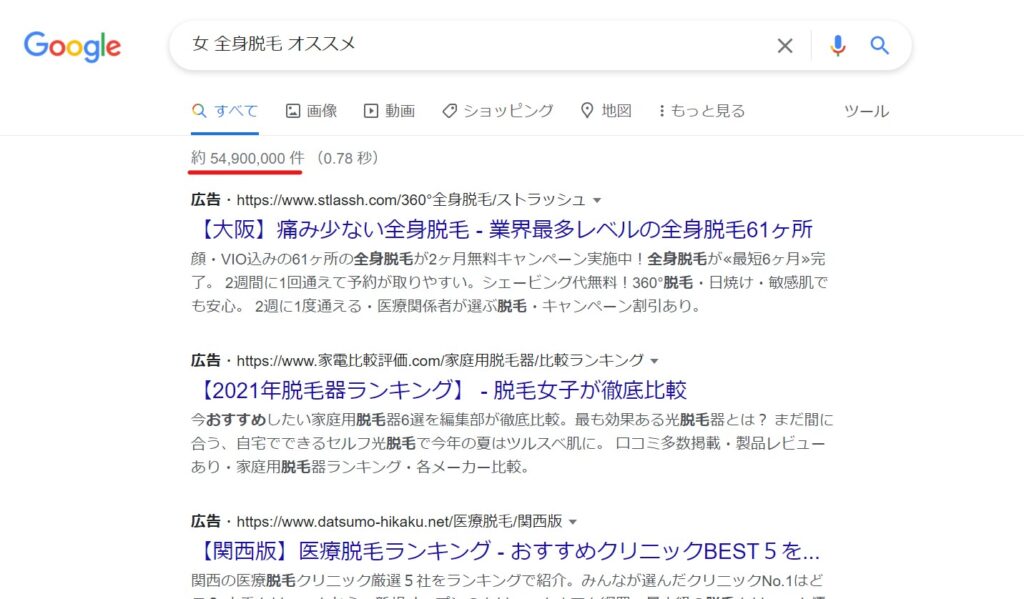Screen dimensions: 1024x599
Task: Click the 家電比較評価.com ad URL
Action: click(x=440, y=360)
